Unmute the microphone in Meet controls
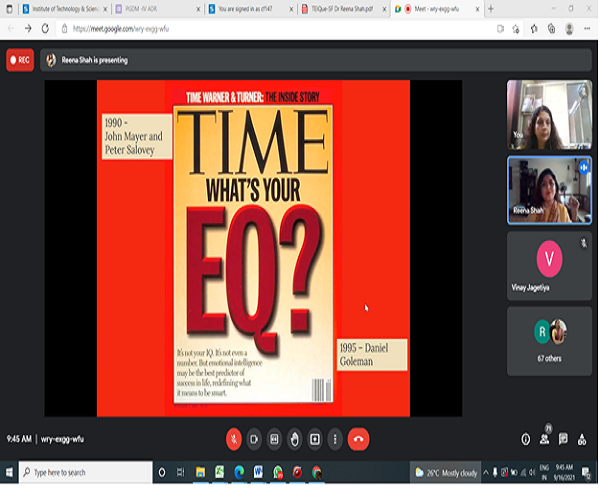Viewport: 600px width, 500px height. point(234,439)
